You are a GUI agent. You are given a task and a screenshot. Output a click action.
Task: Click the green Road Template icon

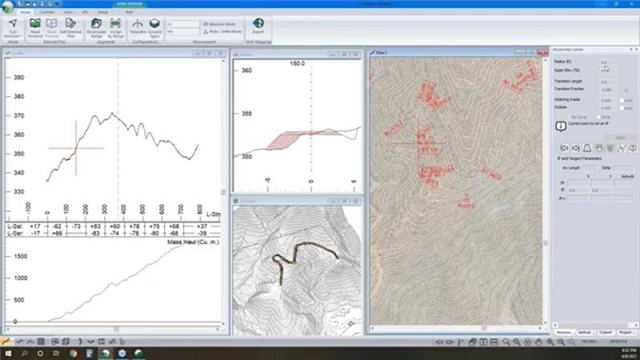pos(35,24)
